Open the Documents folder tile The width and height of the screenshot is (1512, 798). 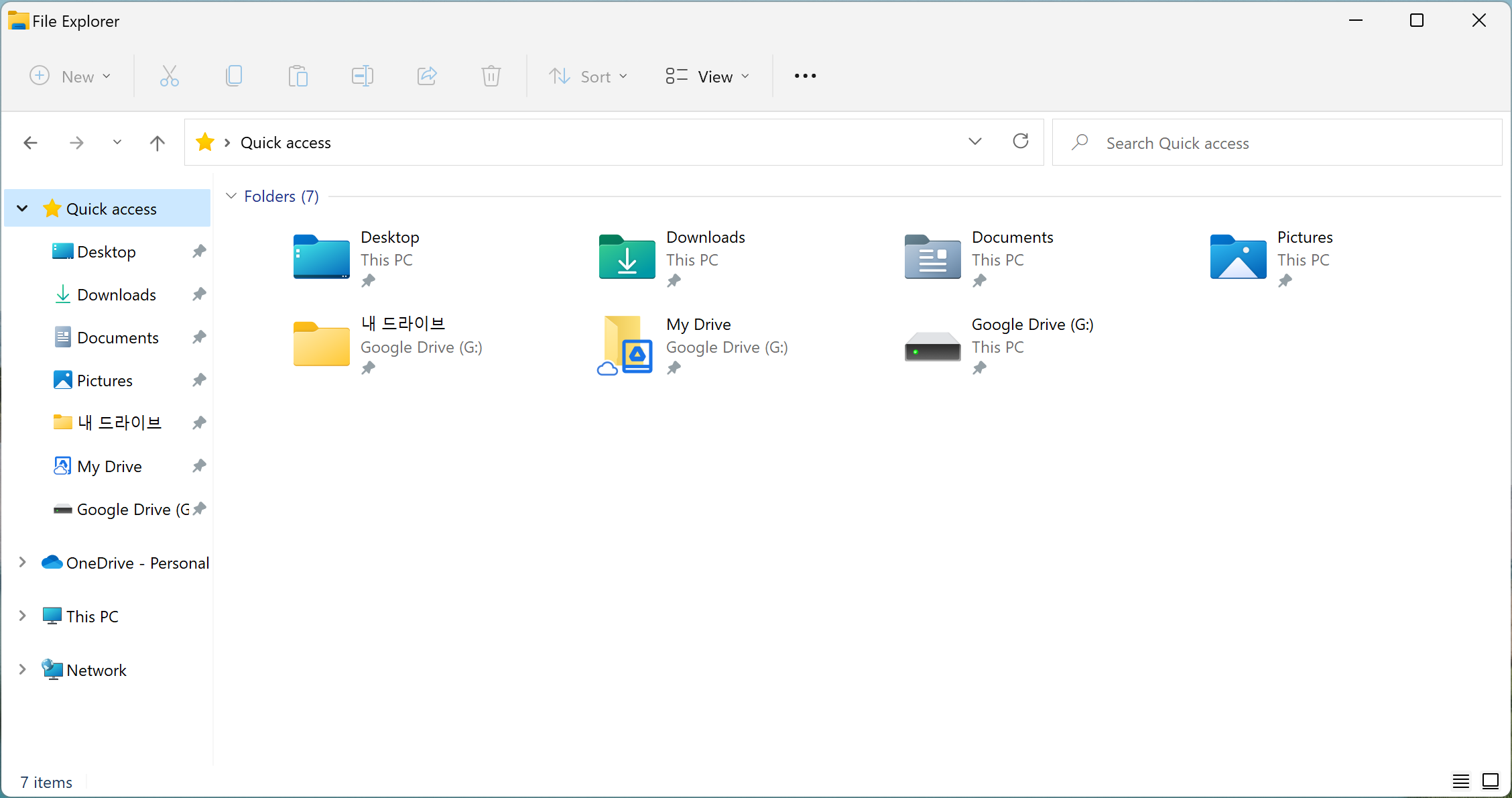[x=980, y=258]
